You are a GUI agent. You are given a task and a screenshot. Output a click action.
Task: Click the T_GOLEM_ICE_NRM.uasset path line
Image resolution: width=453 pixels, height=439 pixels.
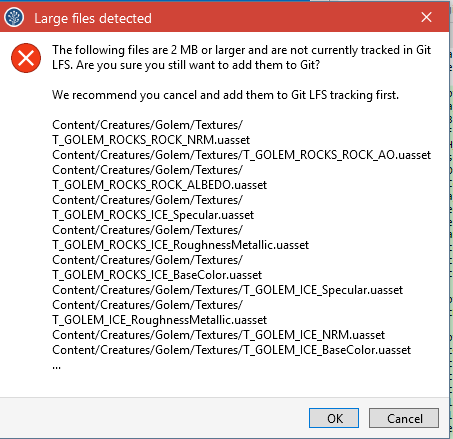point(219,335)
